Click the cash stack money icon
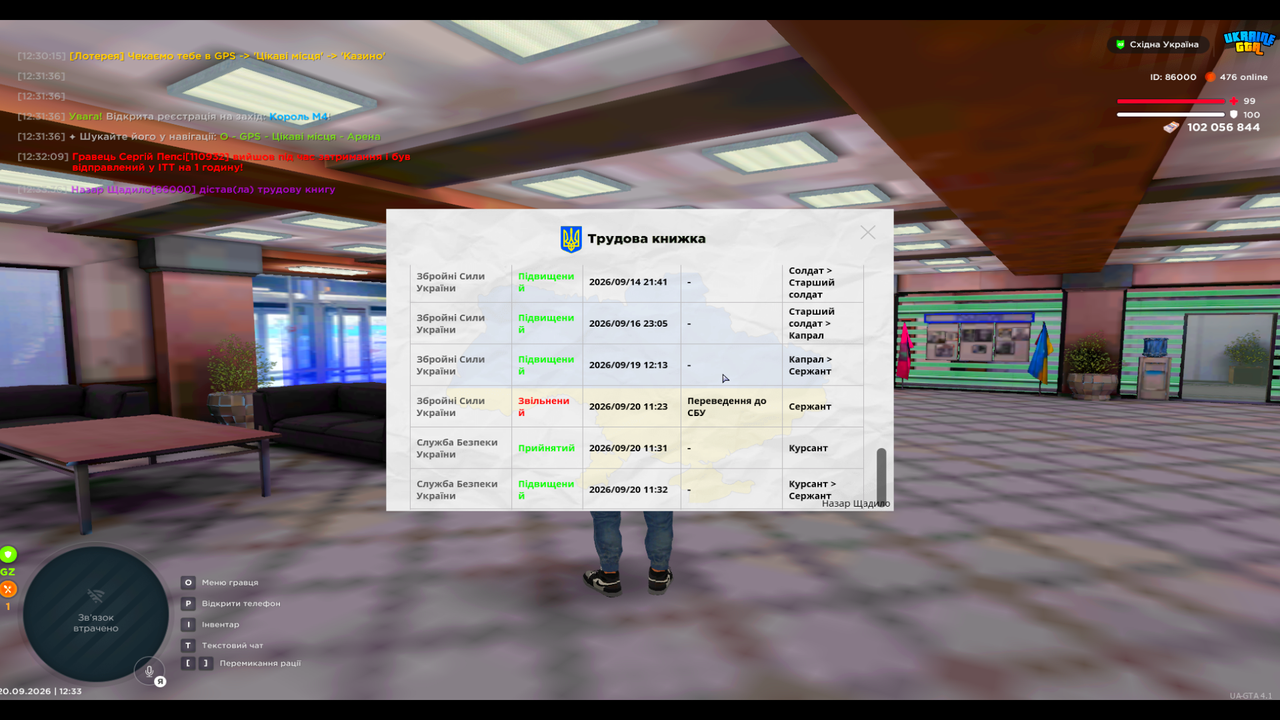This screenshot has height=720, width=1280. tap(1171, 127)
